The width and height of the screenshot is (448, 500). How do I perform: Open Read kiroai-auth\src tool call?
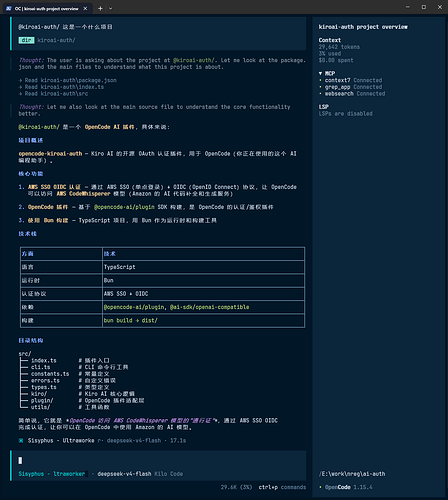pyautogui.click(x=53, y=94)
